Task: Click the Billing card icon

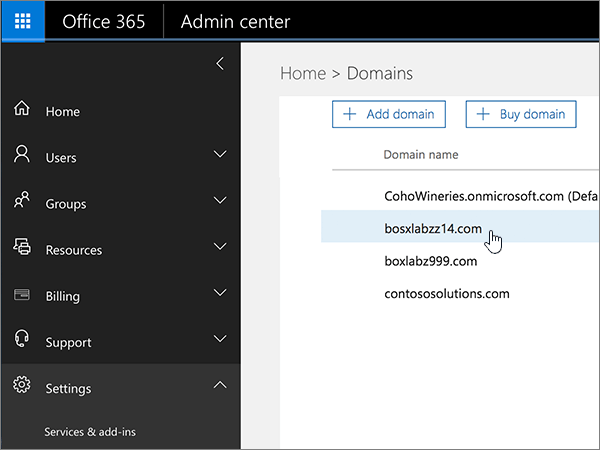Action: [21, 295]
